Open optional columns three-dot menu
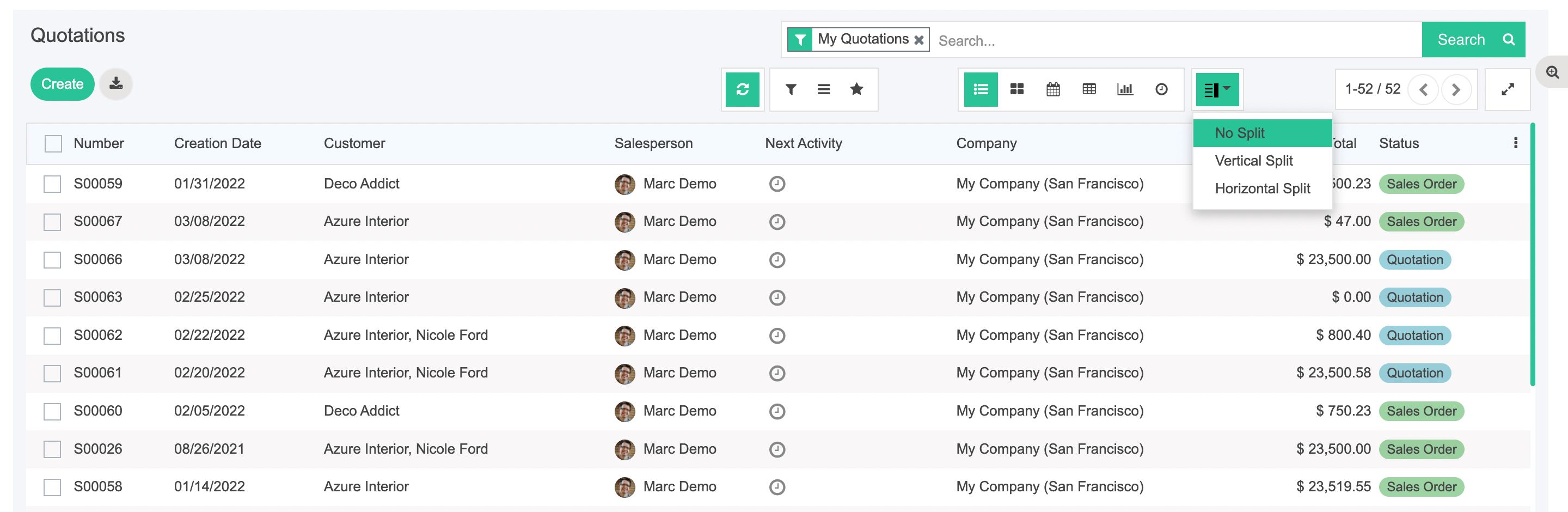This screenshot has height=512, width=1568. tap(1515, 143)
